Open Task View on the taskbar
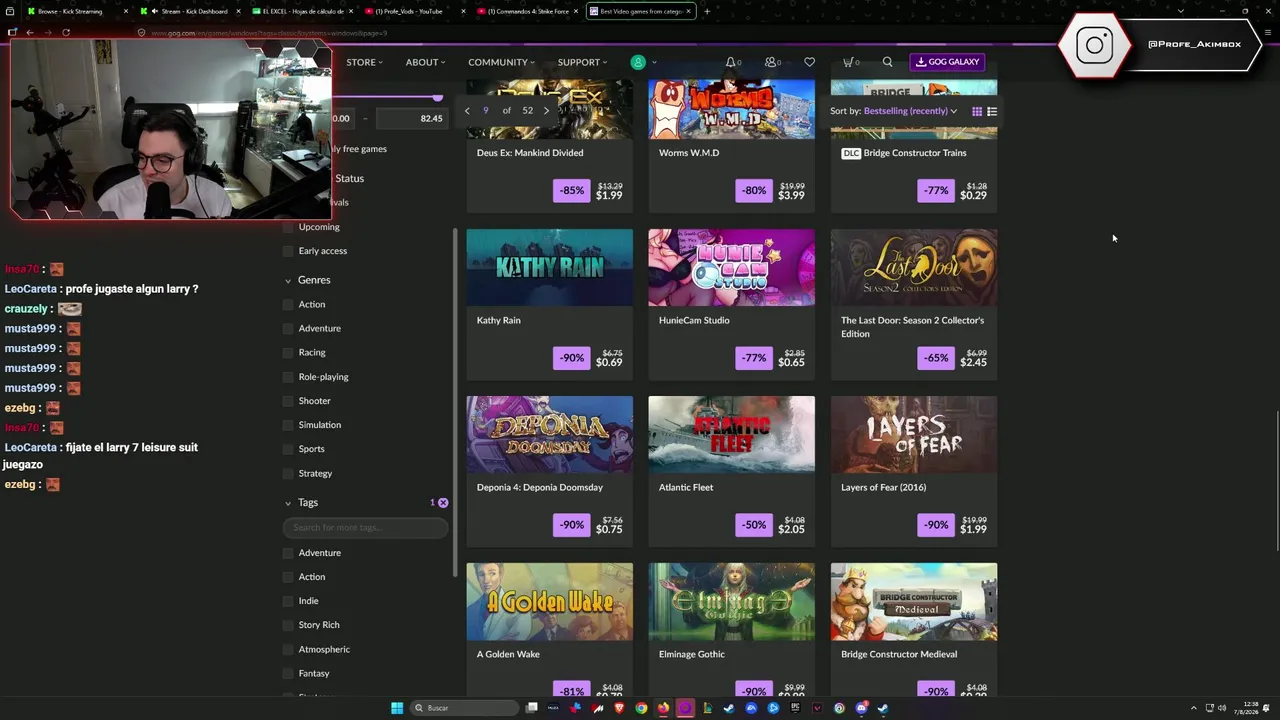1280x720 pixels. pyautogui.click(x=531, y=708)
